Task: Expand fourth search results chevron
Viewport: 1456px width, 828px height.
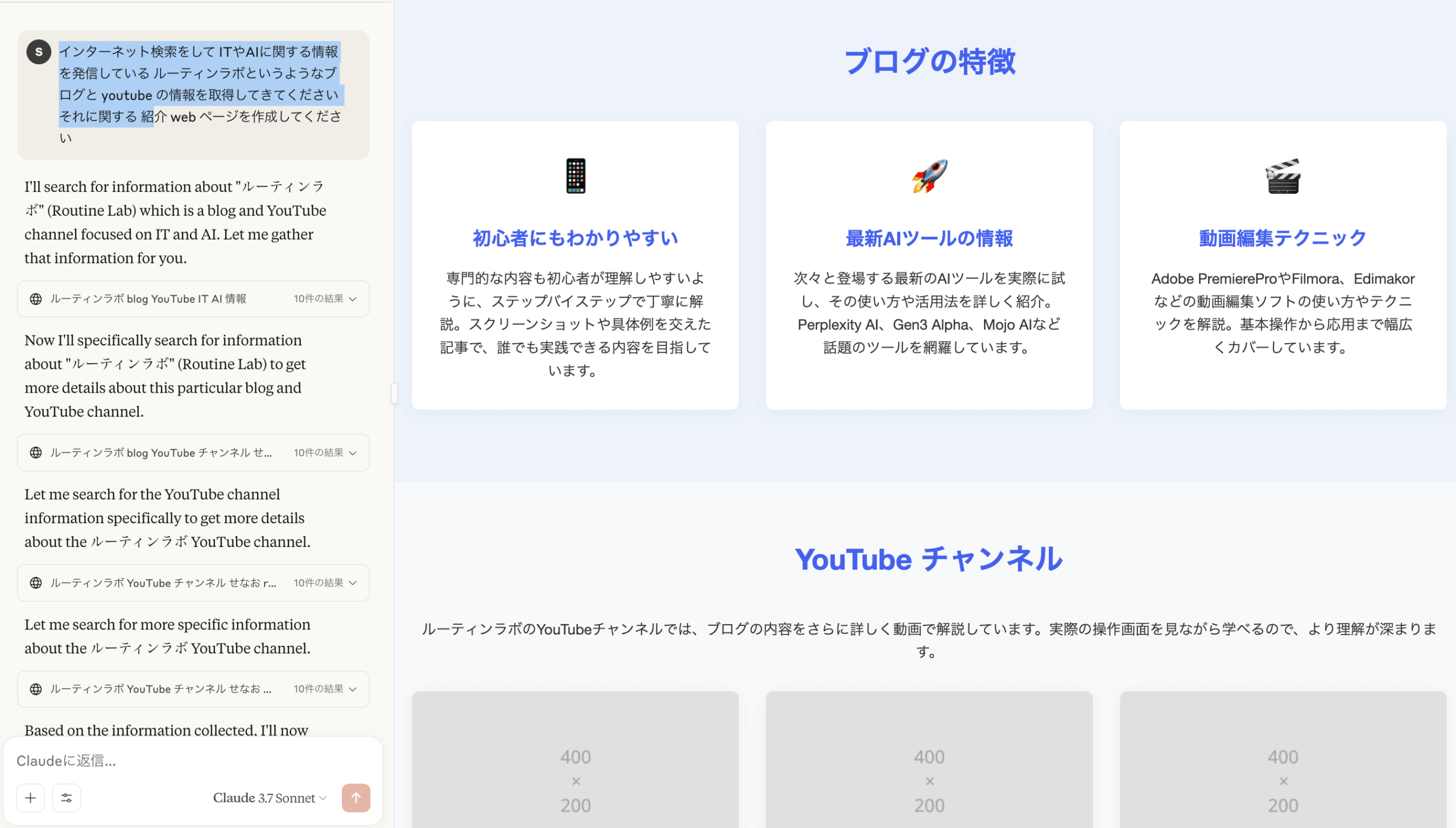Action: pos(353,689)
